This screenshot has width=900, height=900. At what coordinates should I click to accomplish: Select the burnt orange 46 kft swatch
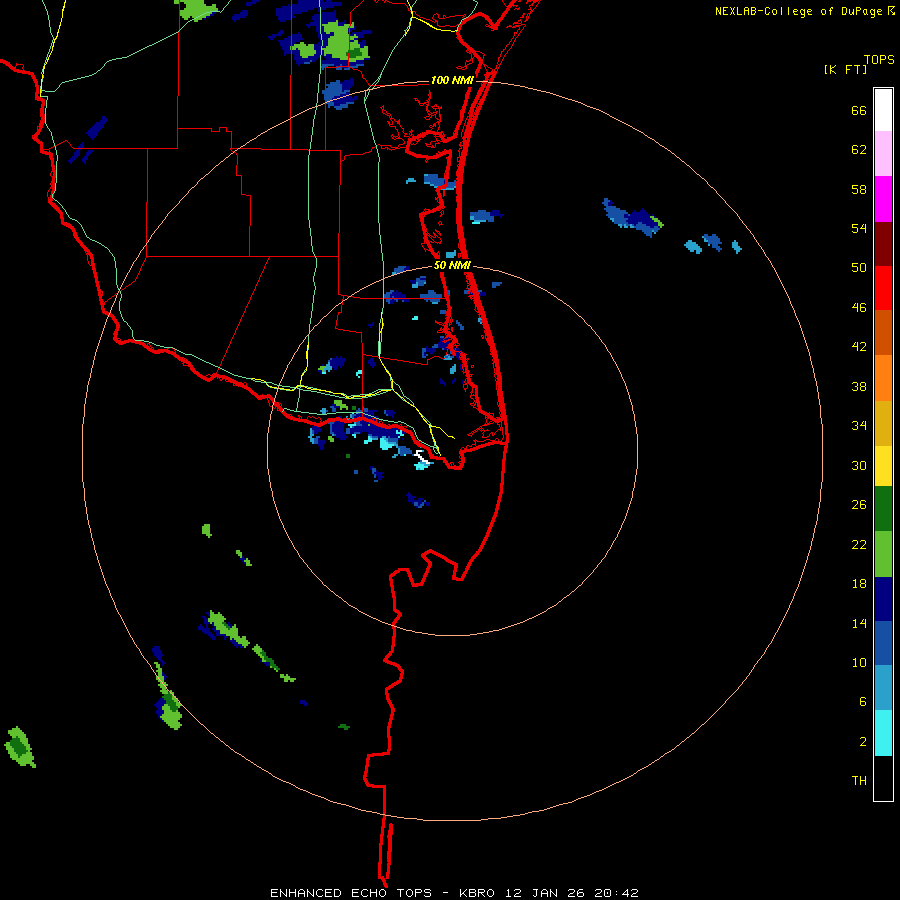click(883, 332)
